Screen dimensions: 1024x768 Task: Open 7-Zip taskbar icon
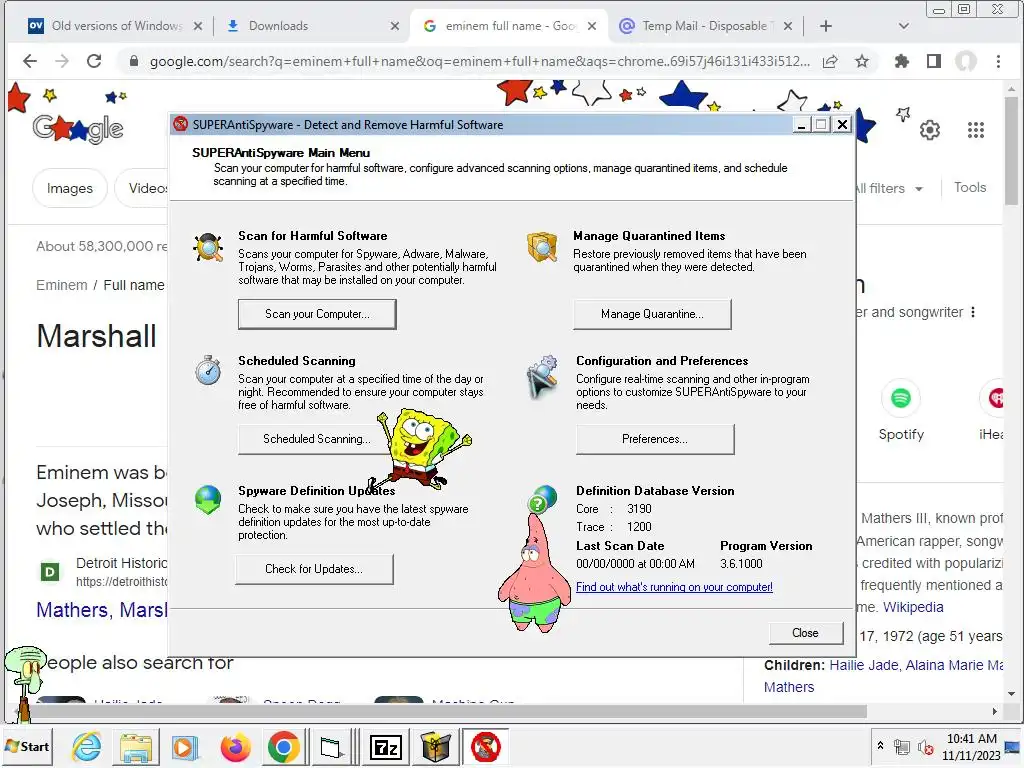pyautogui.click(x=385, y=746)
